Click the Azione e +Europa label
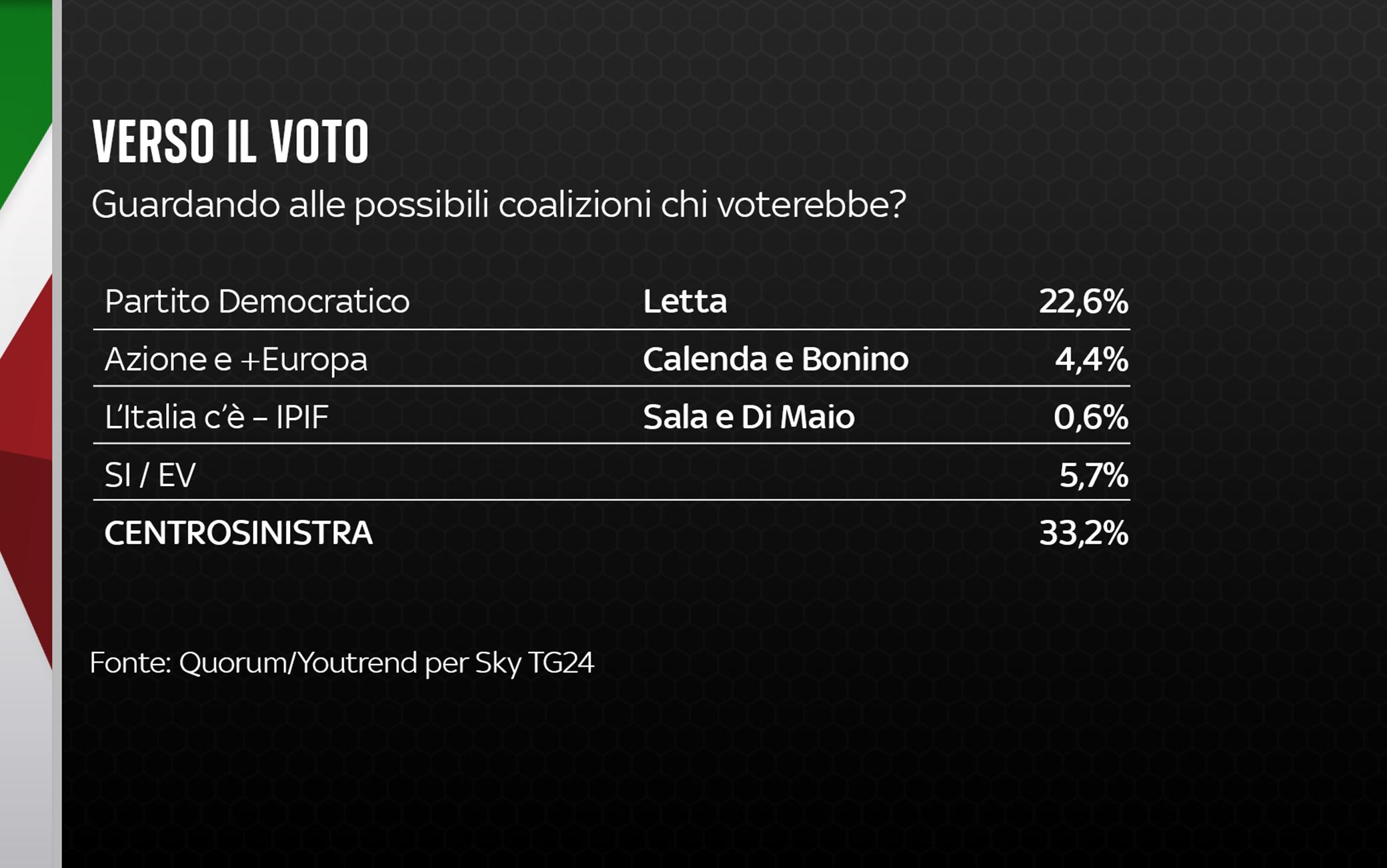The width and height of the screenshot is (1387, 868). (x=236, y=359)
